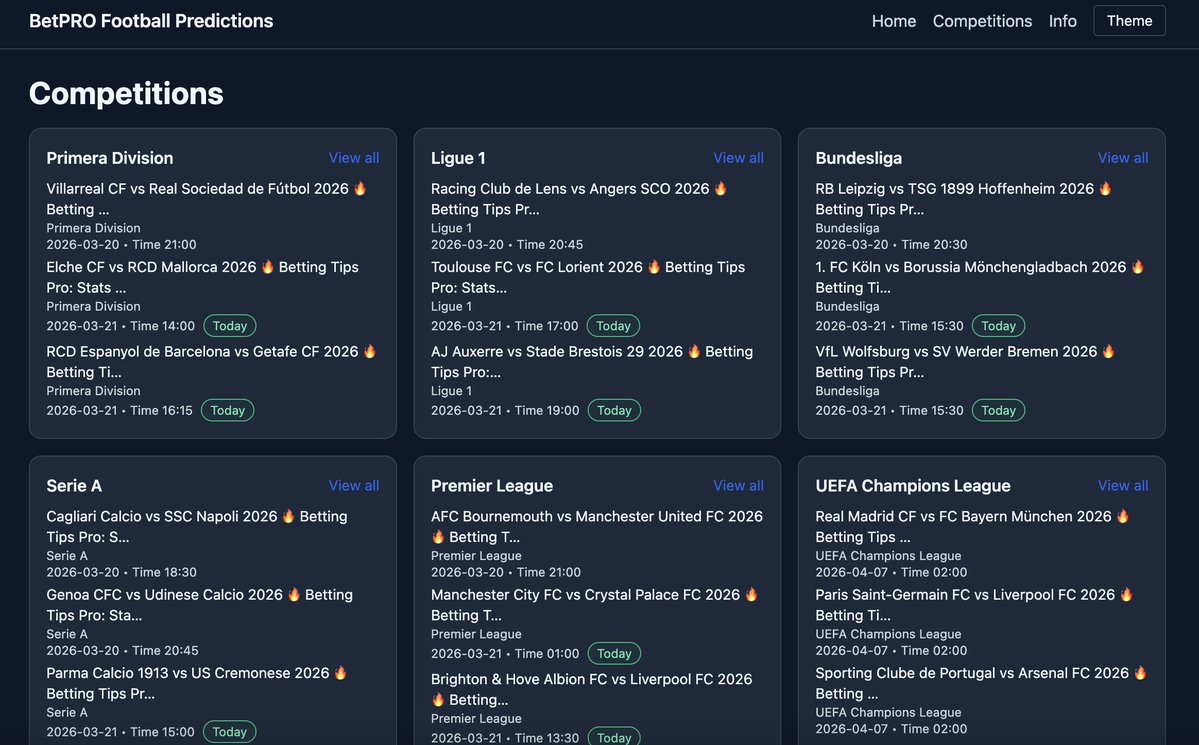Select '2026-04-07 • Time 02:00' under Real Madrid
Image resolution: width=1199 pixels, height=745 pixels.
point(891,572)
